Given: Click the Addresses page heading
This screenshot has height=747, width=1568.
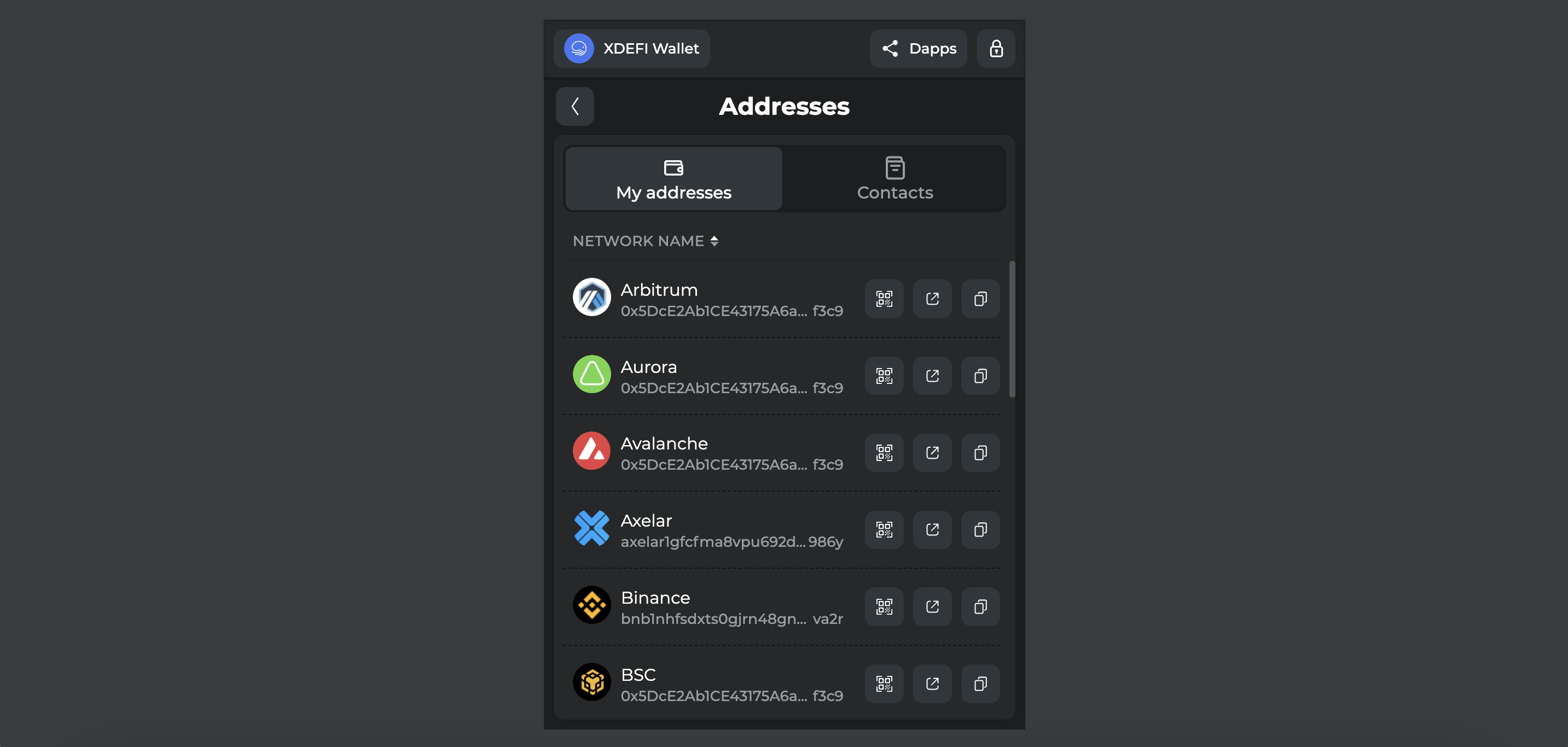Looking at the screenshot, I should (784, 107).
